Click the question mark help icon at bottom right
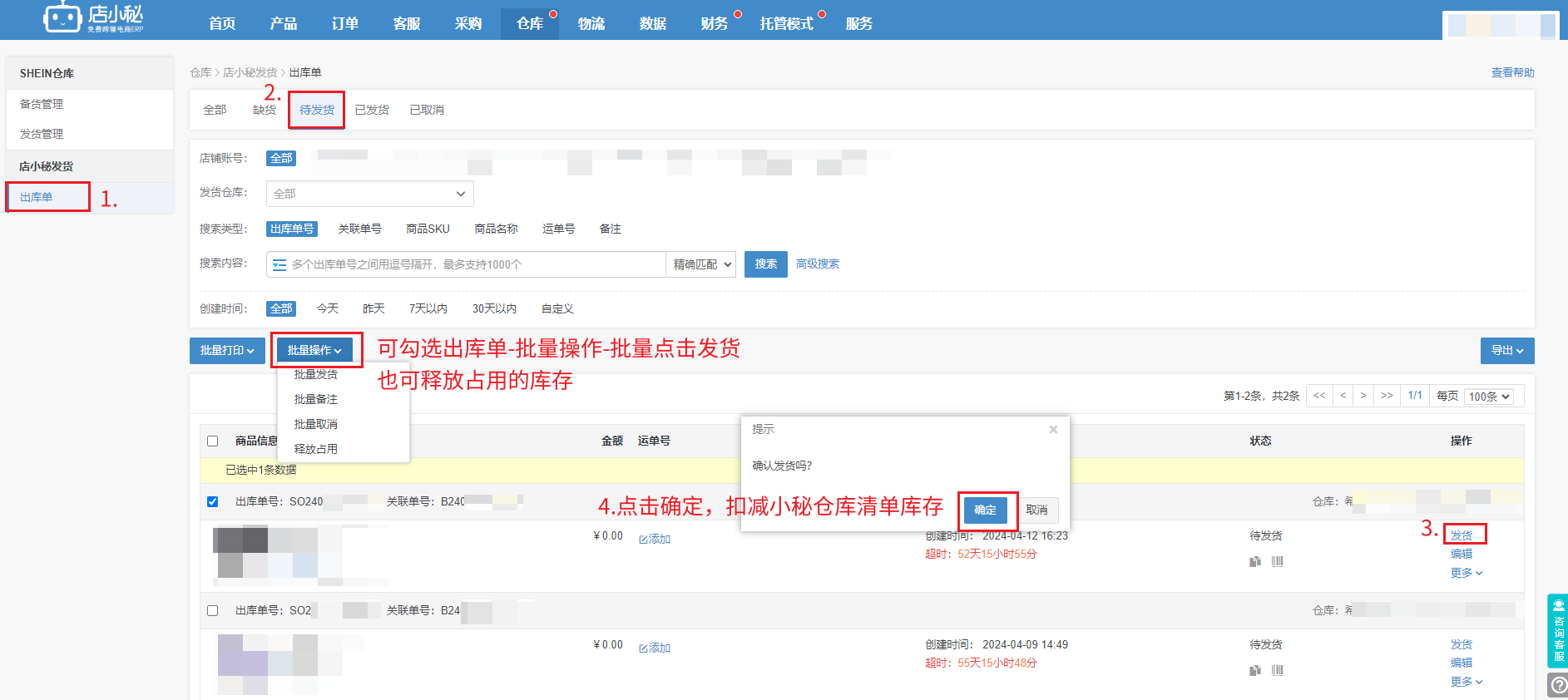The image size is (1568, 700). 1558,686
